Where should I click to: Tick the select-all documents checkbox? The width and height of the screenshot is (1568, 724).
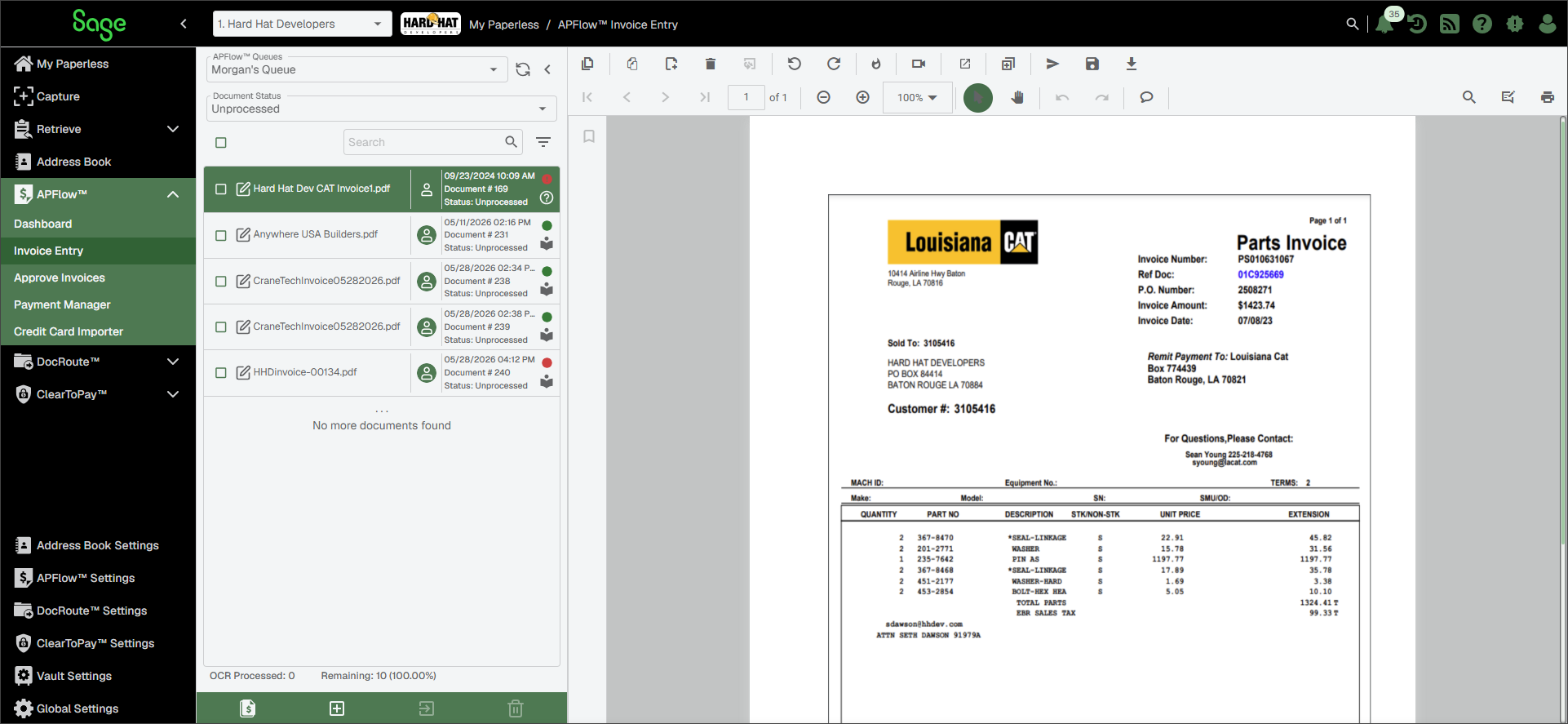pyautogui.click(x=221, y=143)
